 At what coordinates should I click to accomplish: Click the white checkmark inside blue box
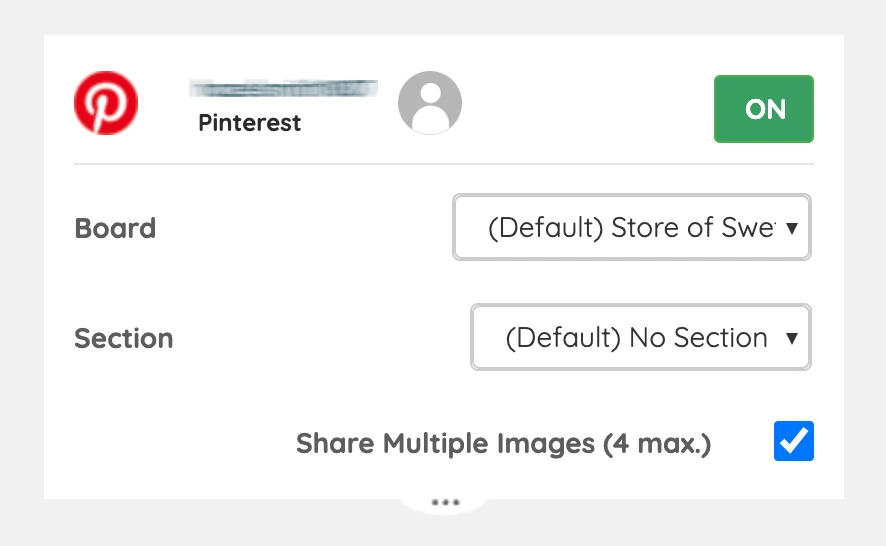click(x=794, y=441)
